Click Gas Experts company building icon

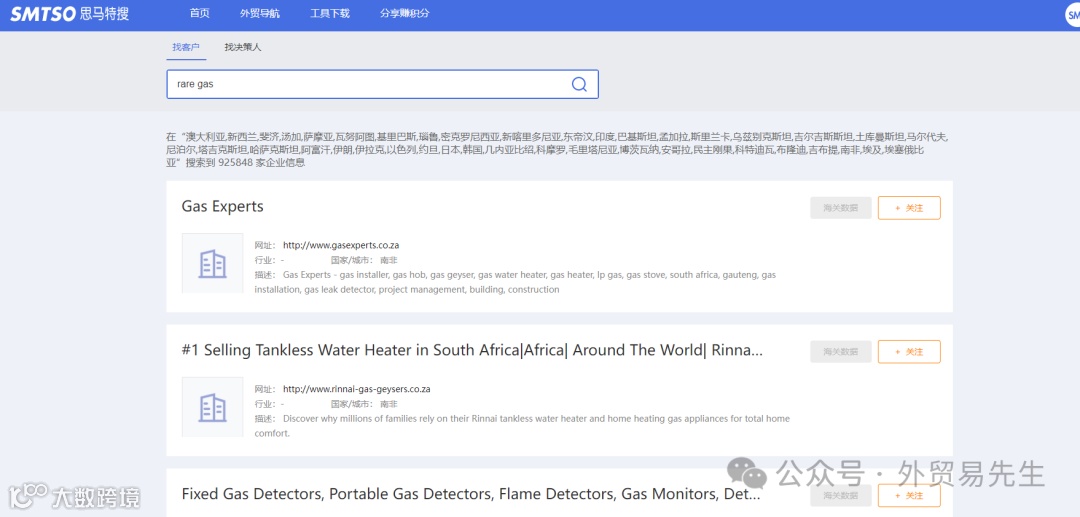212,264
